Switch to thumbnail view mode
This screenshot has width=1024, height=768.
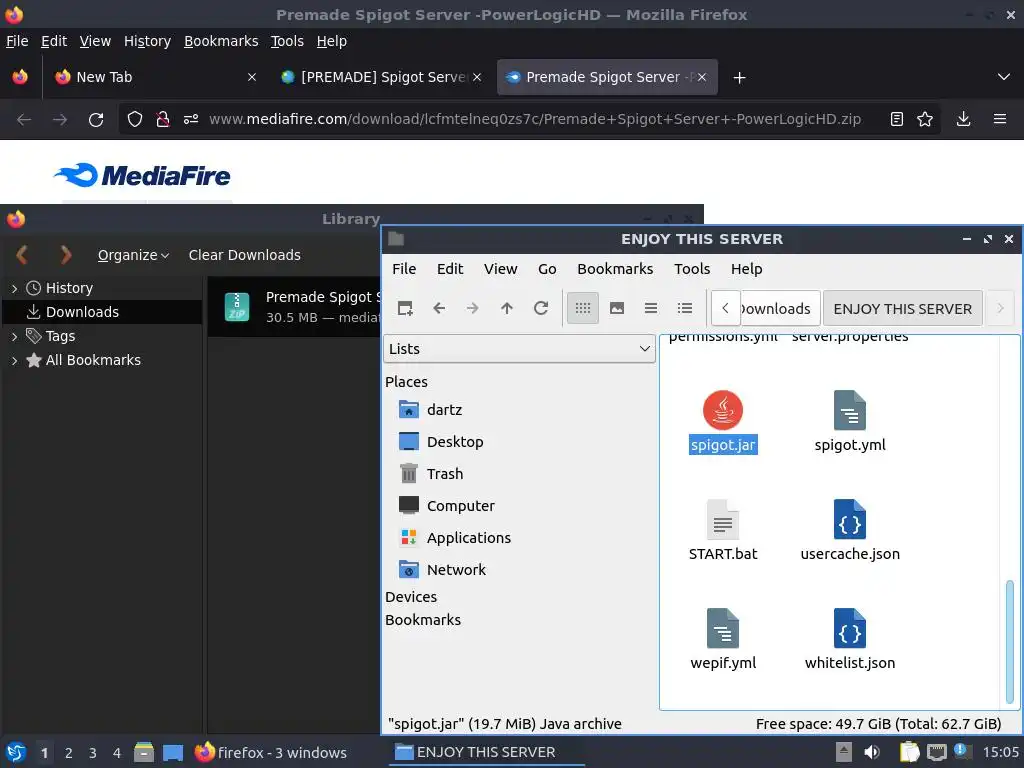616,308
